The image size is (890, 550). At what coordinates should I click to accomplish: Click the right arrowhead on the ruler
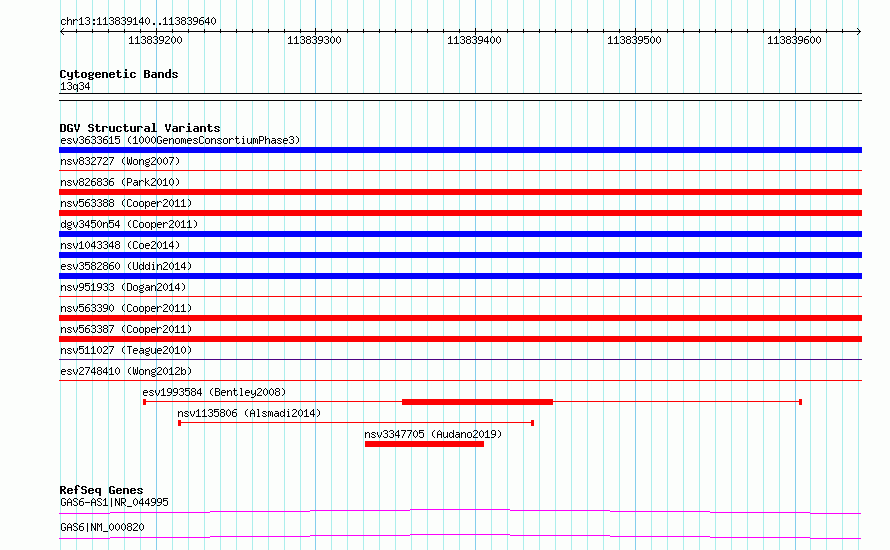tap(859, 32)
